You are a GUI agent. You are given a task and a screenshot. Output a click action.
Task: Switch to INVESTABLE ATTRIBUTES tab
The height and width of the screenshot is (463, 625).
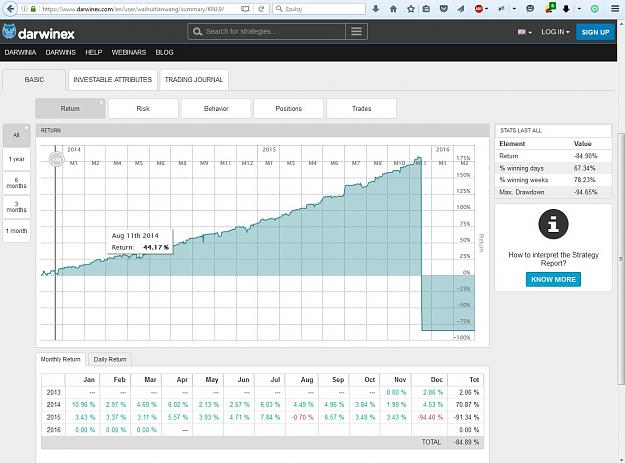[x=112, y=80]
